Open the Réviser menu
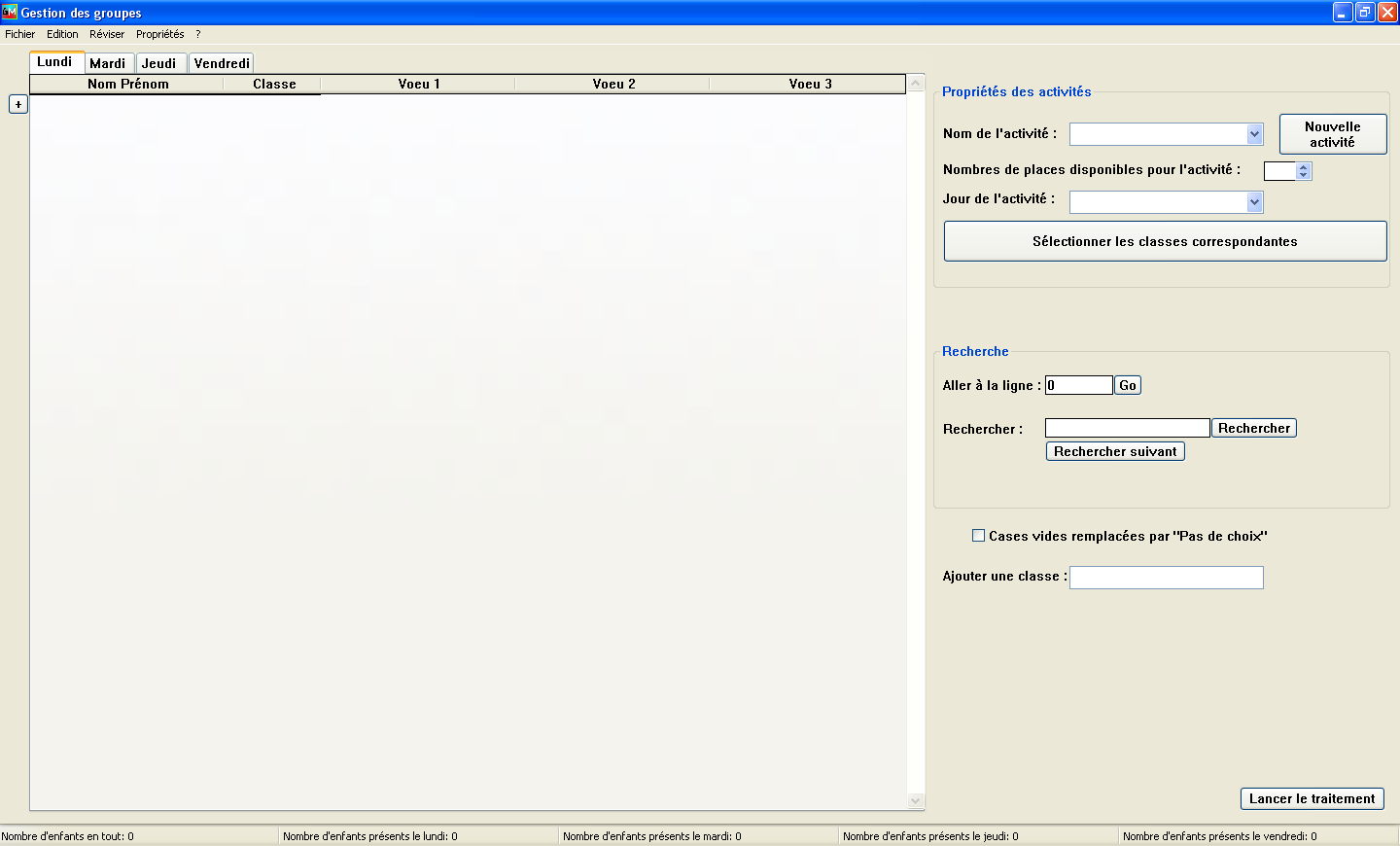This screenshot has width=1400, height=846. (x=107, y=34)
